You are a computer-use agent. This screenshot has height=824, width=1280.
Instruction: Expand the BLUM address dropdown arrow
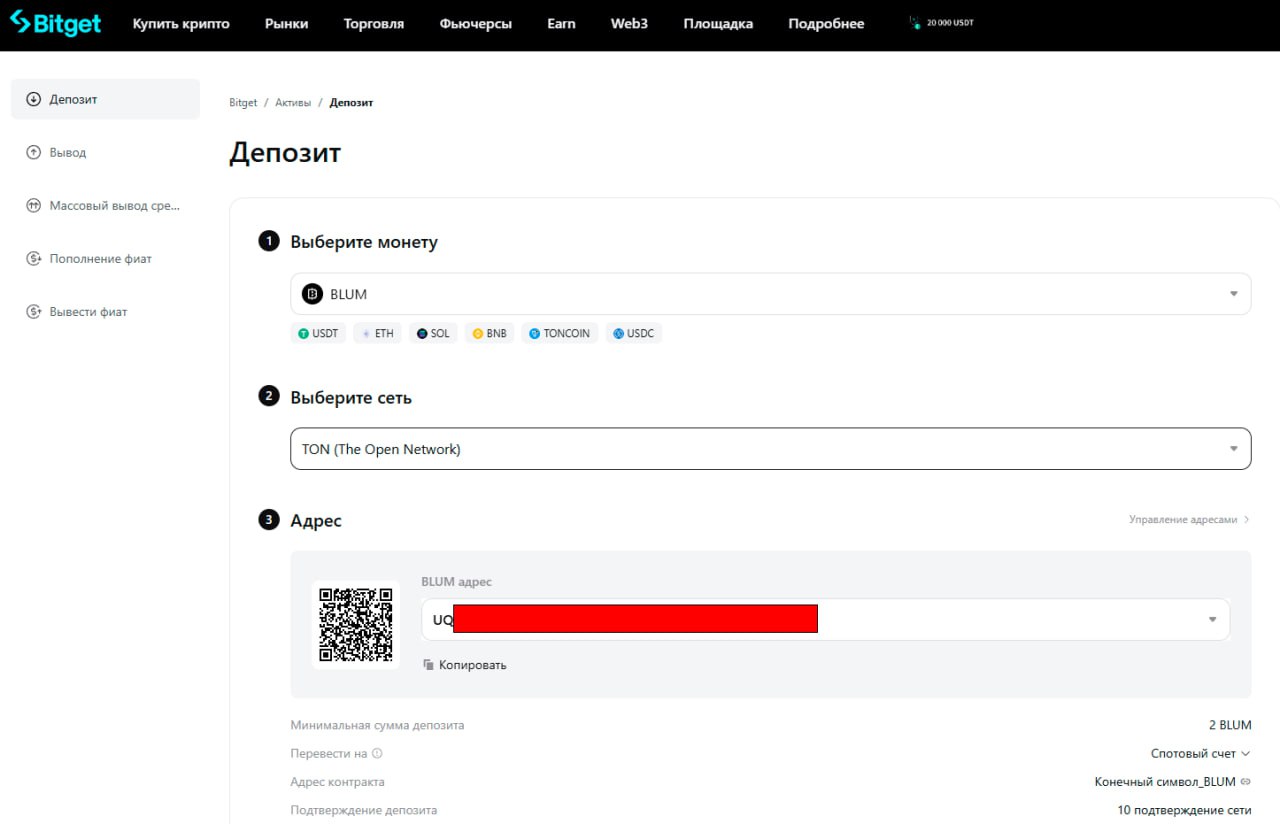tap(1212, 620)
